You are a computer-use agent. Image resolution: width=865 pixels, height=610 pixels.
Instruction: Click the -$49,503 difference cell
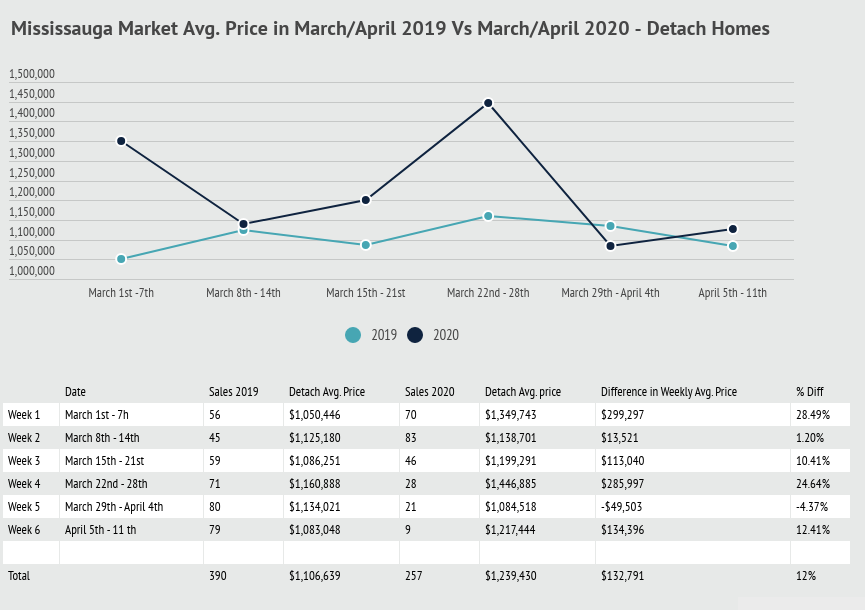[622, 507]
